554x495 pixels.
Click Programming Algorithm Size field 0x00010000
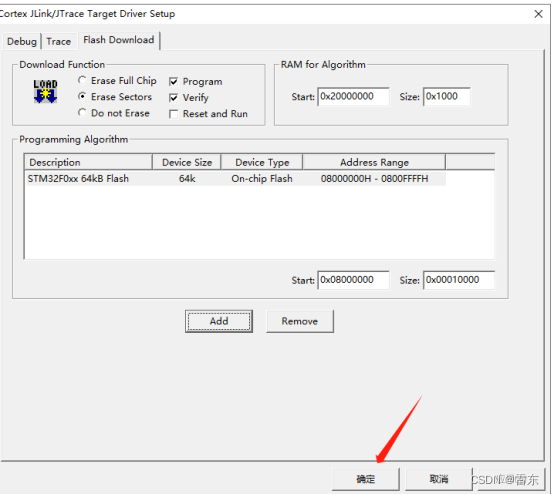tap(459, 280)
